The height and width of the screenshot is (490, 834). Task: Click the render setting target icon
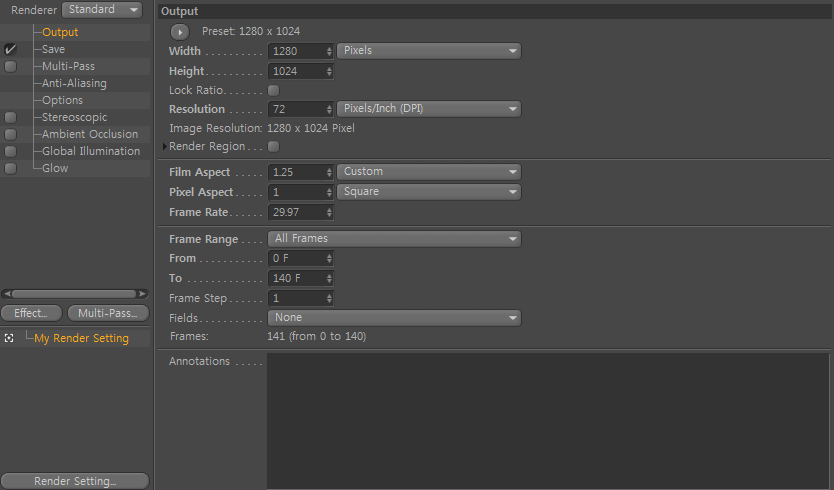coord(9,338)
